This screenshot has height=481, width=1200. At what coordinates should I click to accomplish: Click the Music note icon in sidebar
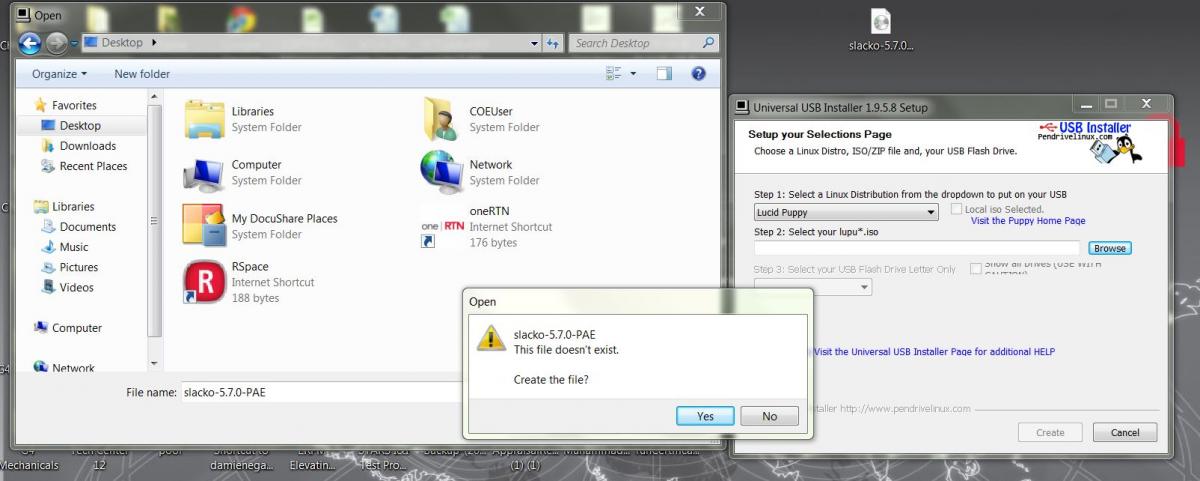pyautogui.click(x=48, y=247)
